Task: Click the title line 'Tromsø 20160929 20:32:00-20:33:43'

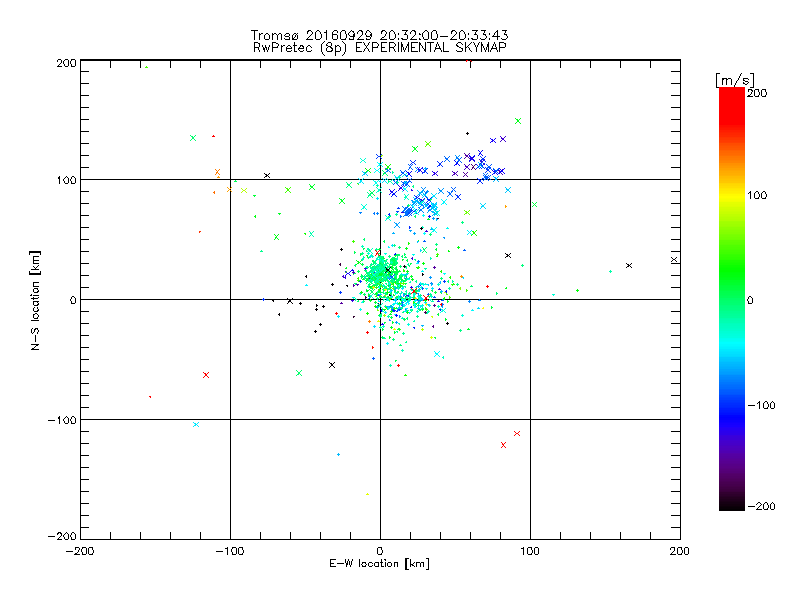Action: click(379, 35)
